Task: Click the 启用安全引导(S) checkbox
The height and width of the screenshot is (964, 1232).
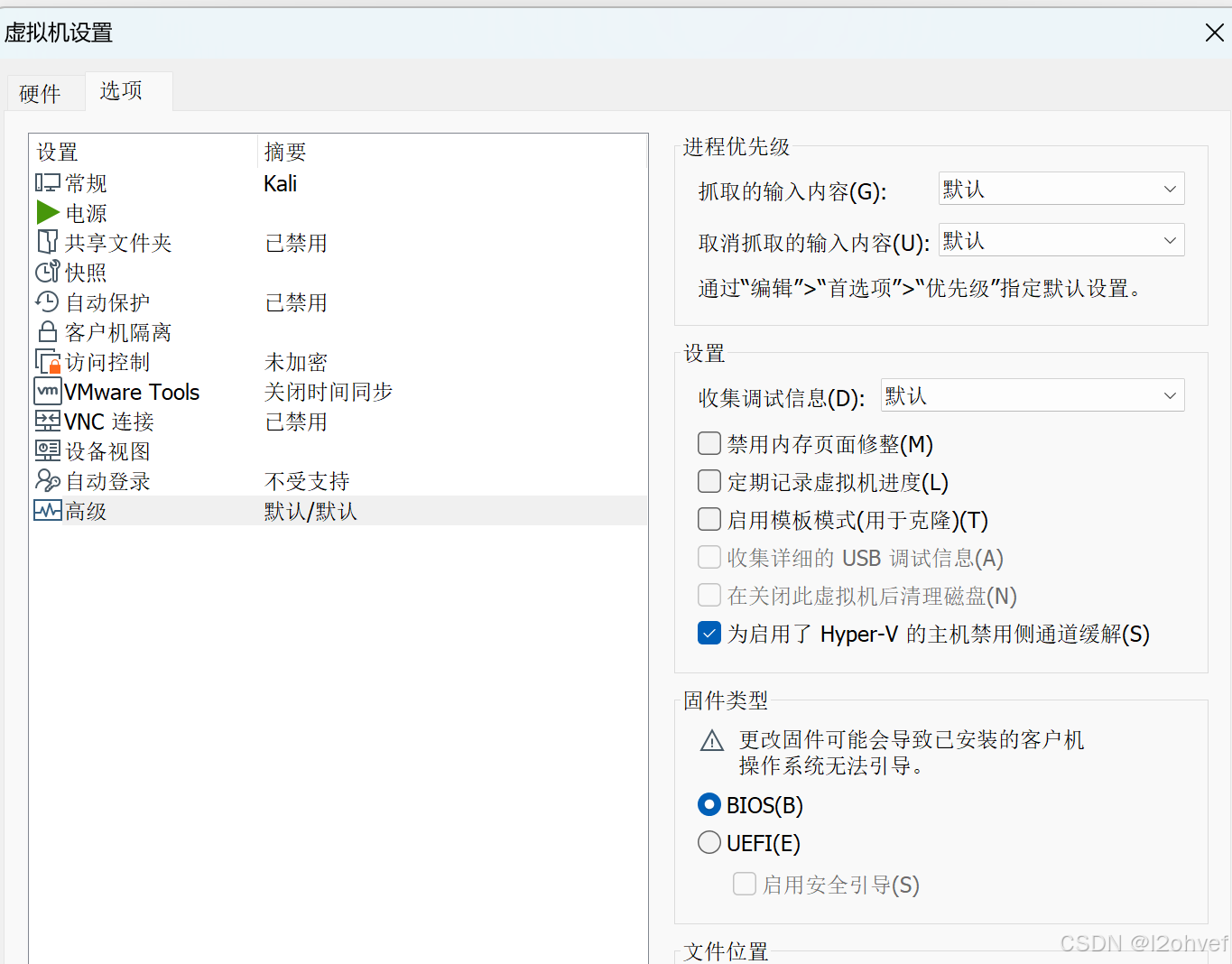Action: pyautogui.click(x=745, y=884)
